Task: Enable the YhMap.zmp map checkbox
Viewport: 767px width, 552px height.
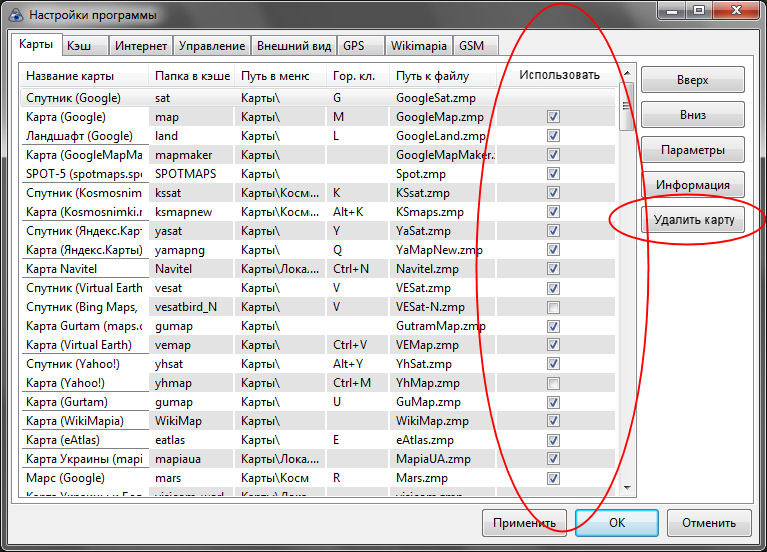Action: click(x=553, y=383)
